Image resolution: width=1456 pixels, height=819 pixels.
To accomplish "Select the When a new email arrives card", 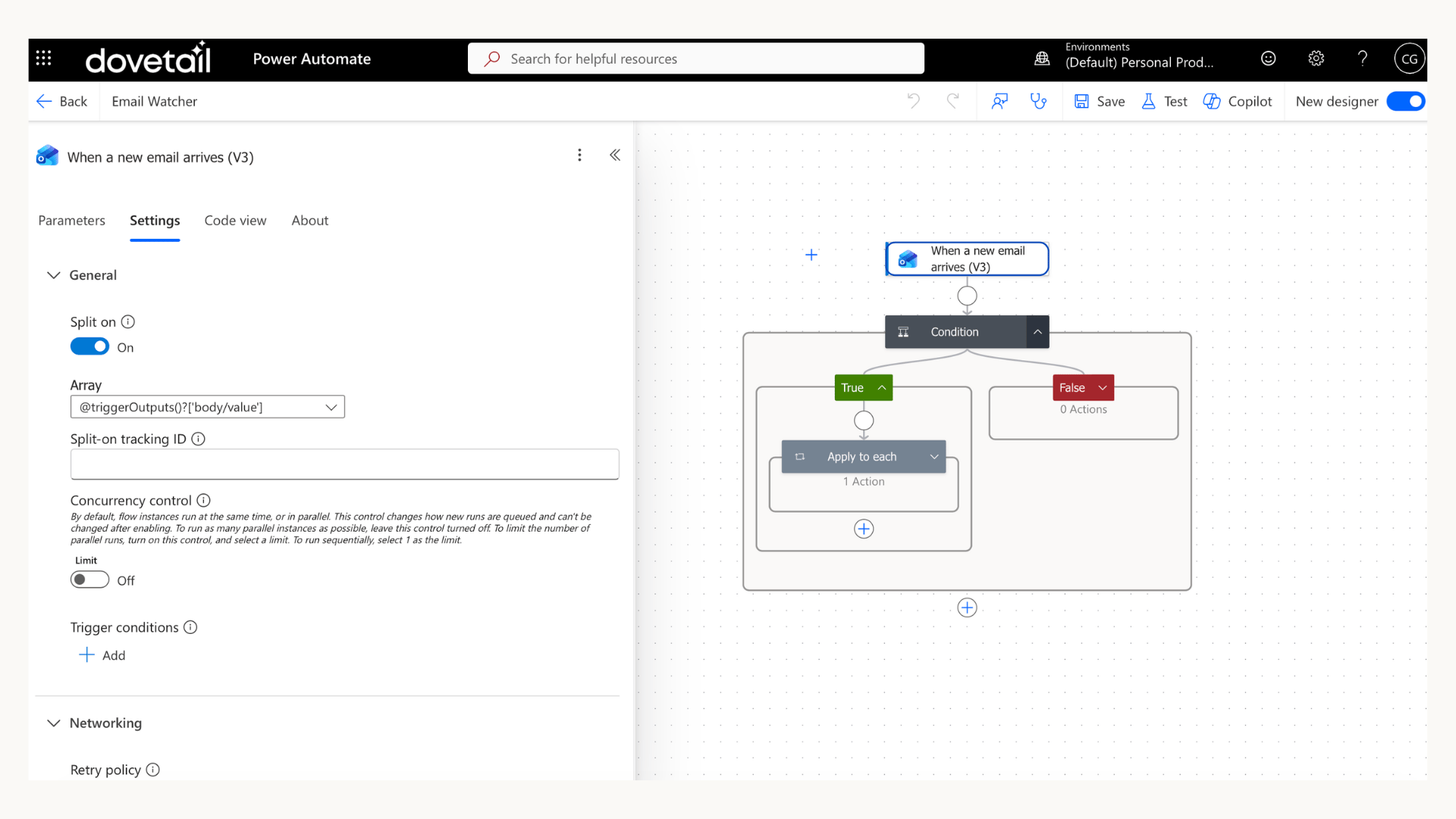I will click(x=967, y=259).
